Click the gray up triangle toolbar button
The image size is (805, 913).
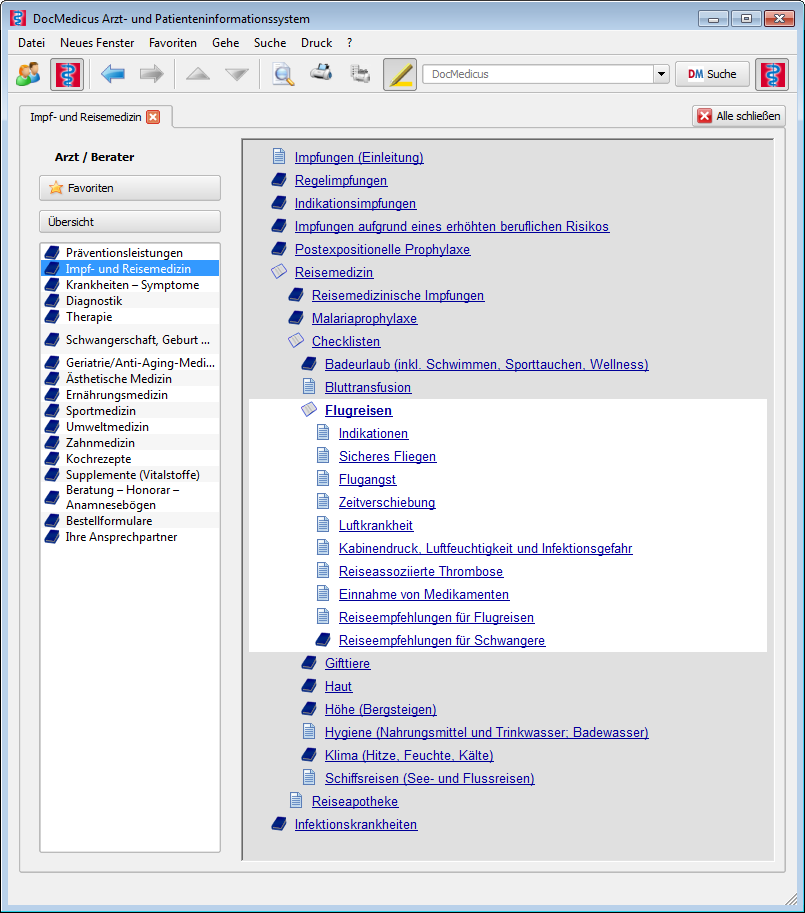[x=198, y=74]
